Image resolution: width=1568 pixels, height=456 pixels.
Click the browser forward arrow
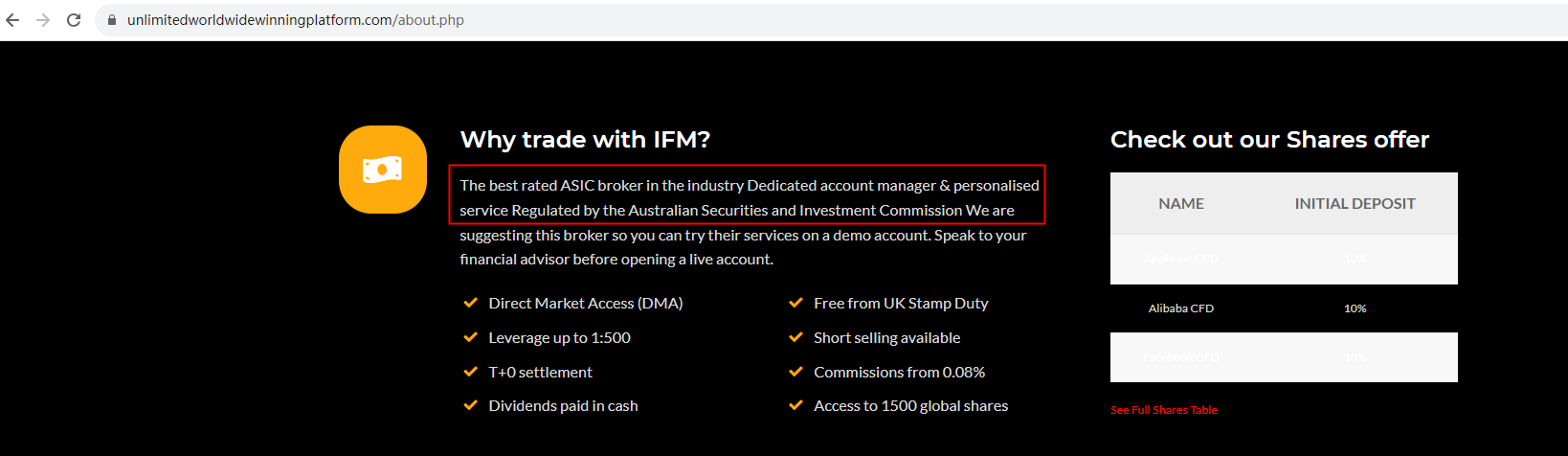(x=43, y=20)
